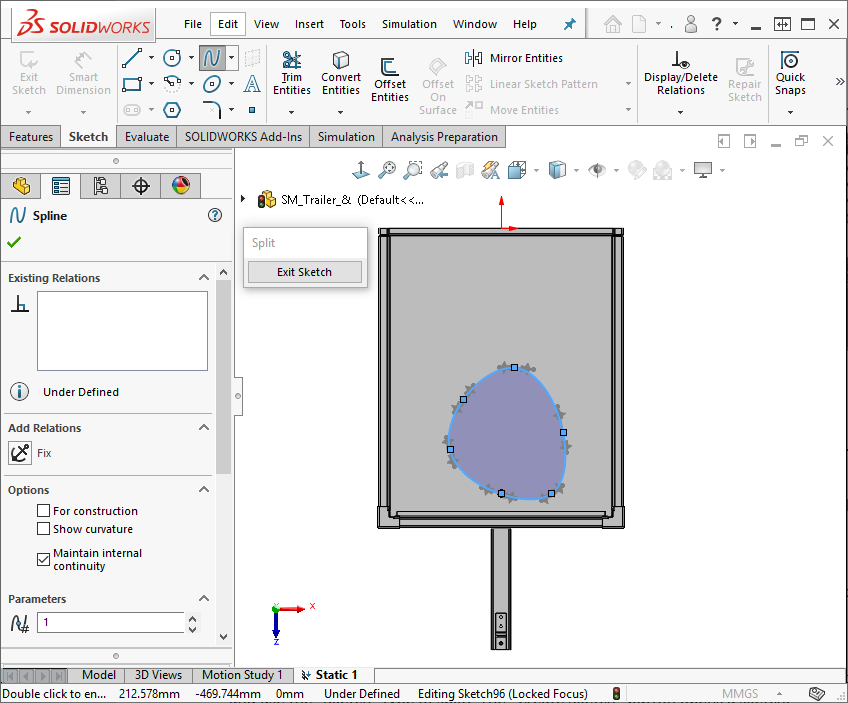The height and width of the screenshot is (703, 848).
Task: Open Quick Snaps tool
Action: tap(790, 74)
